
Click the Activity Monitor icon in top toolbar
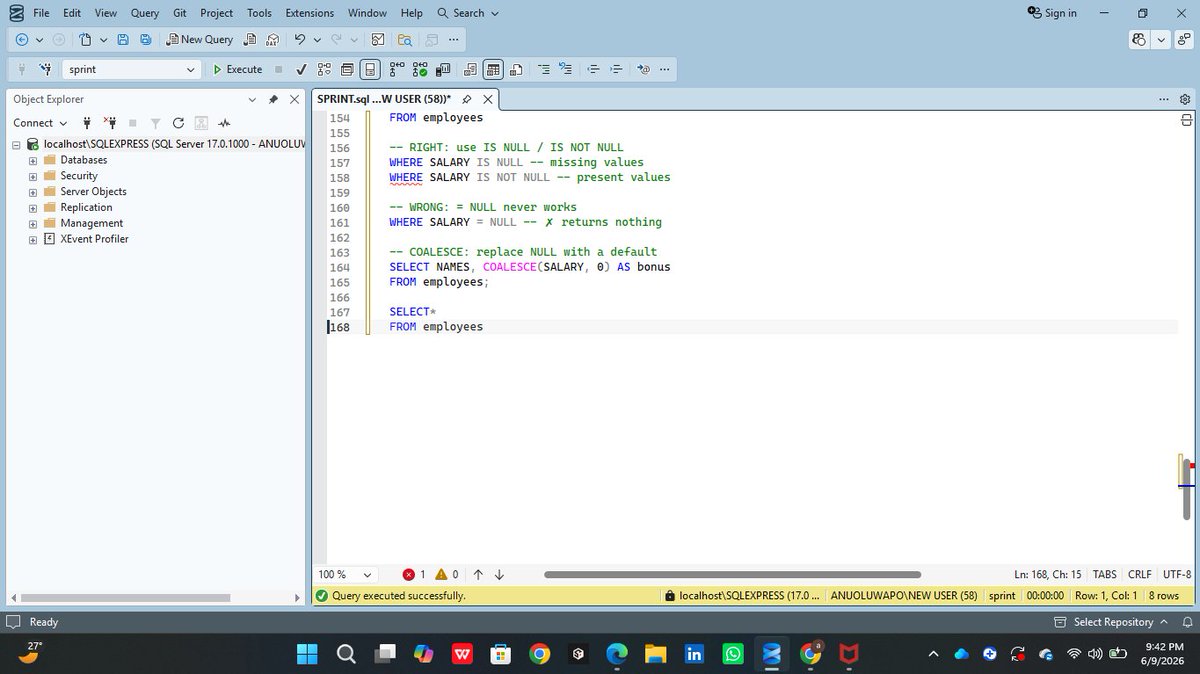pos(378,39)
